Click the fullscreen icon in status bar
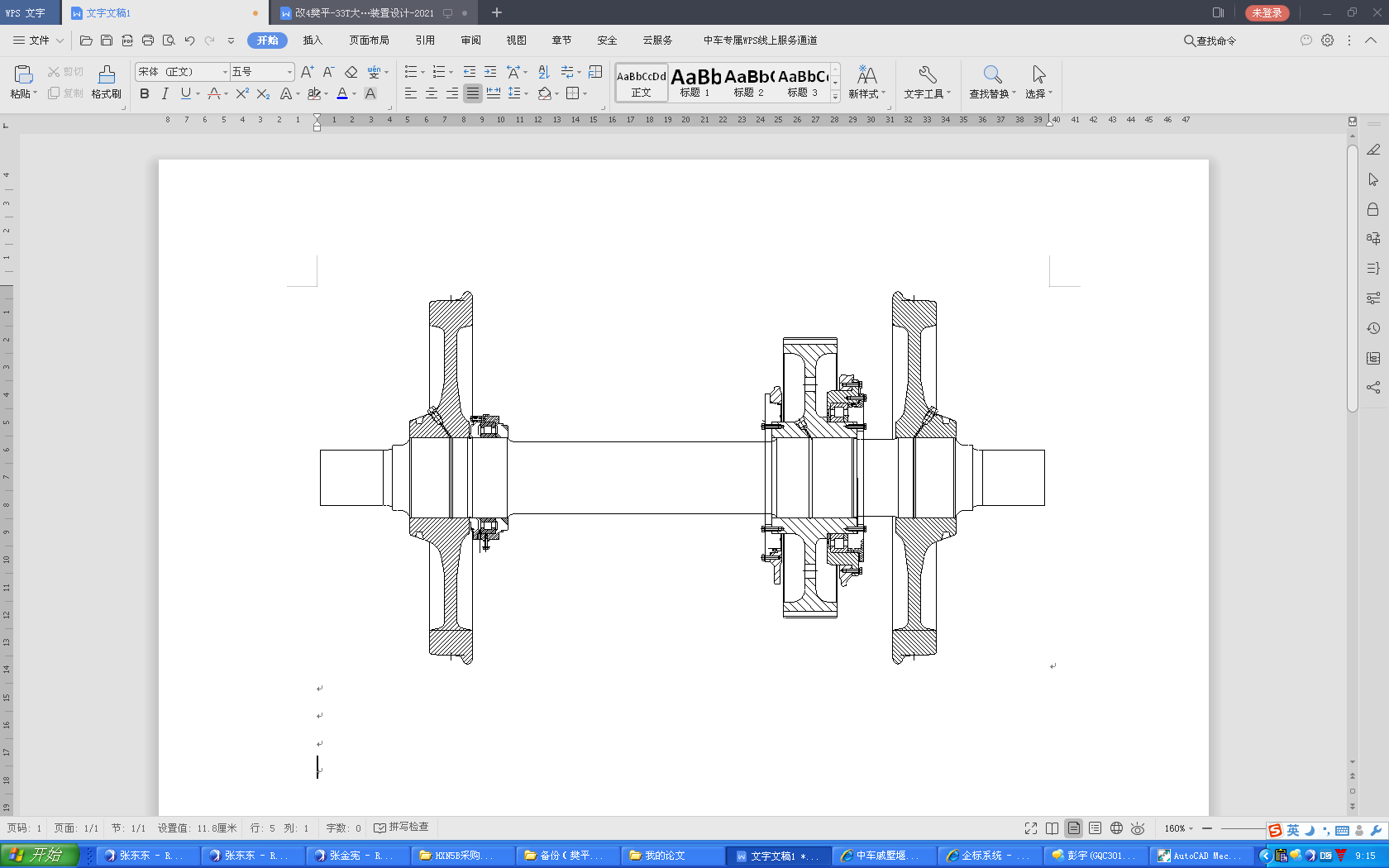The height and width of the screenshot is (868, 1389). point(1031,828)
